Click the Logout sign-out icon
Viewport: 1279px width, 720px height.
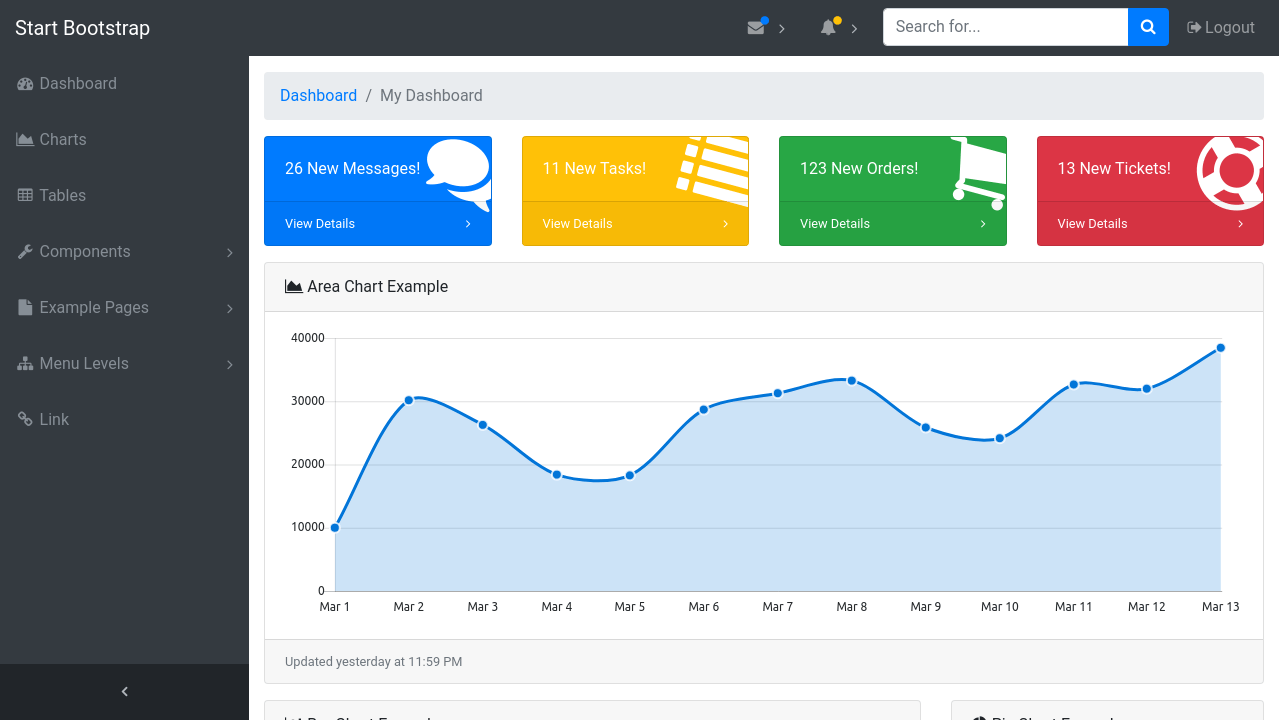click(1194, 28)
